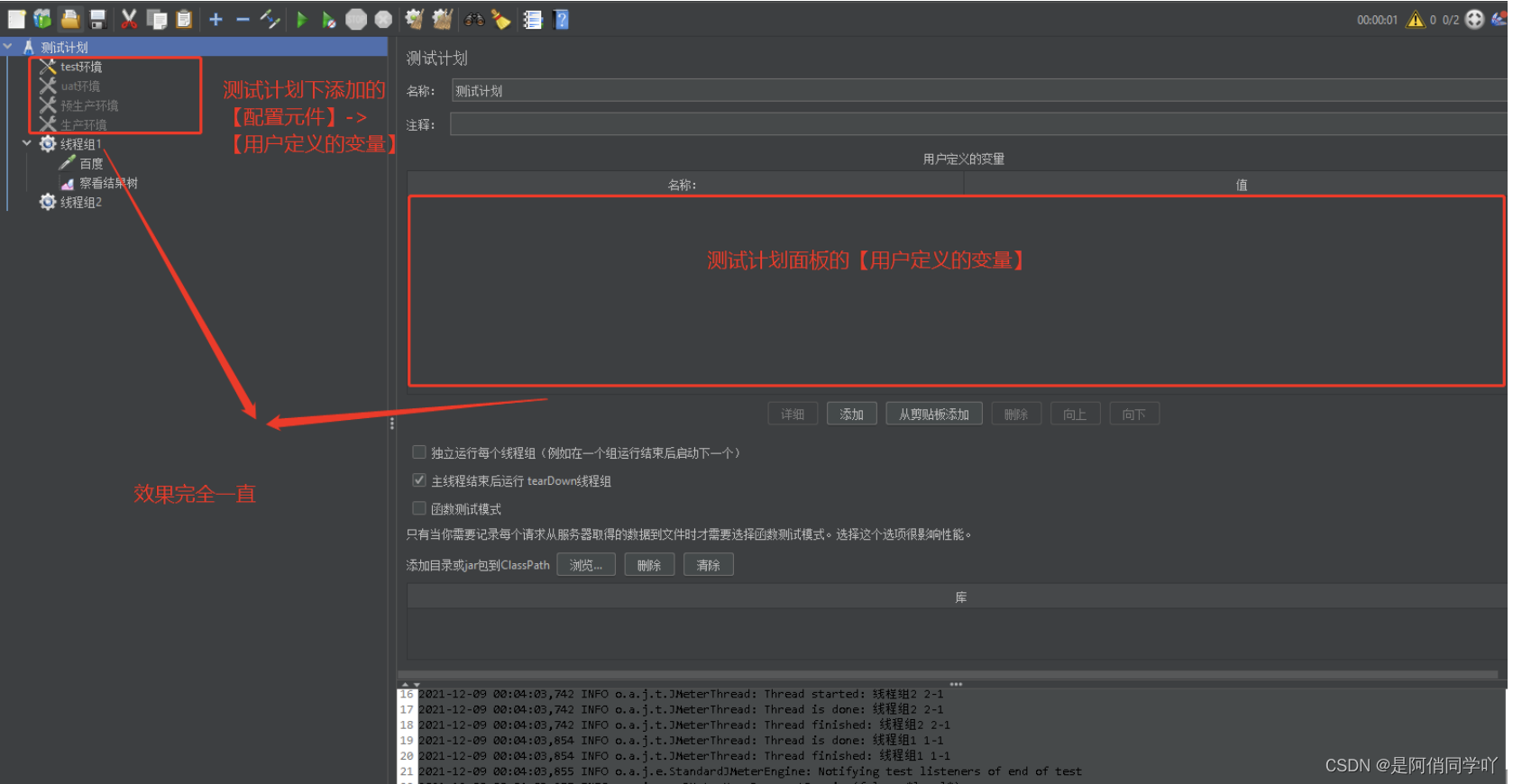Click the 向下 button under variables table
1513x784 pixels.
click(x=1134, y=414)
